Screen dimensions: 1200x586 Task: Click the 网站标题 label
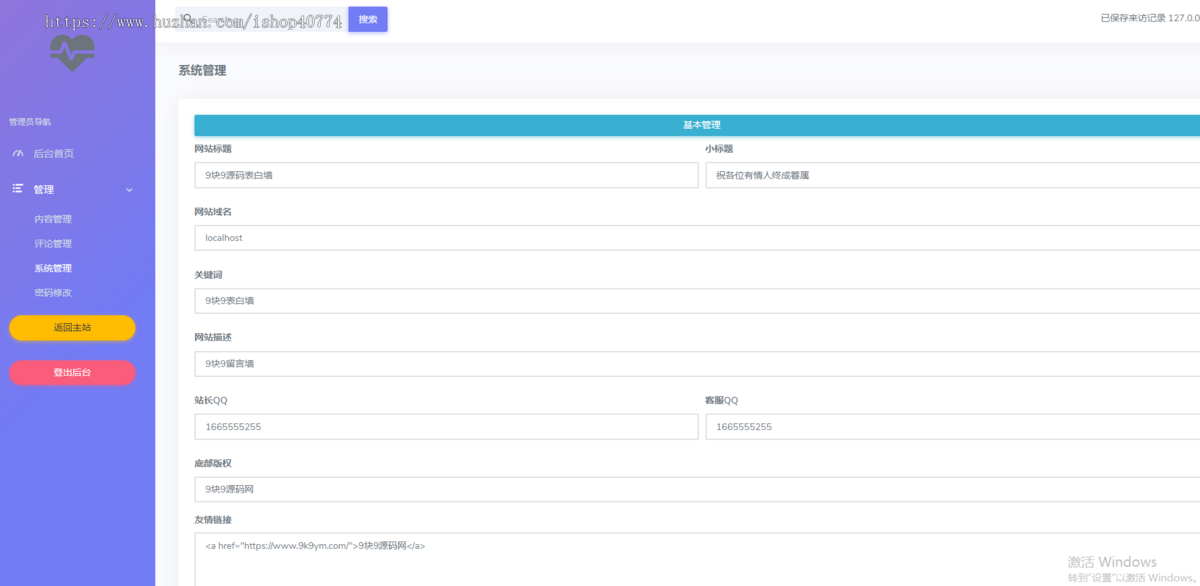[x=213, y=149]
